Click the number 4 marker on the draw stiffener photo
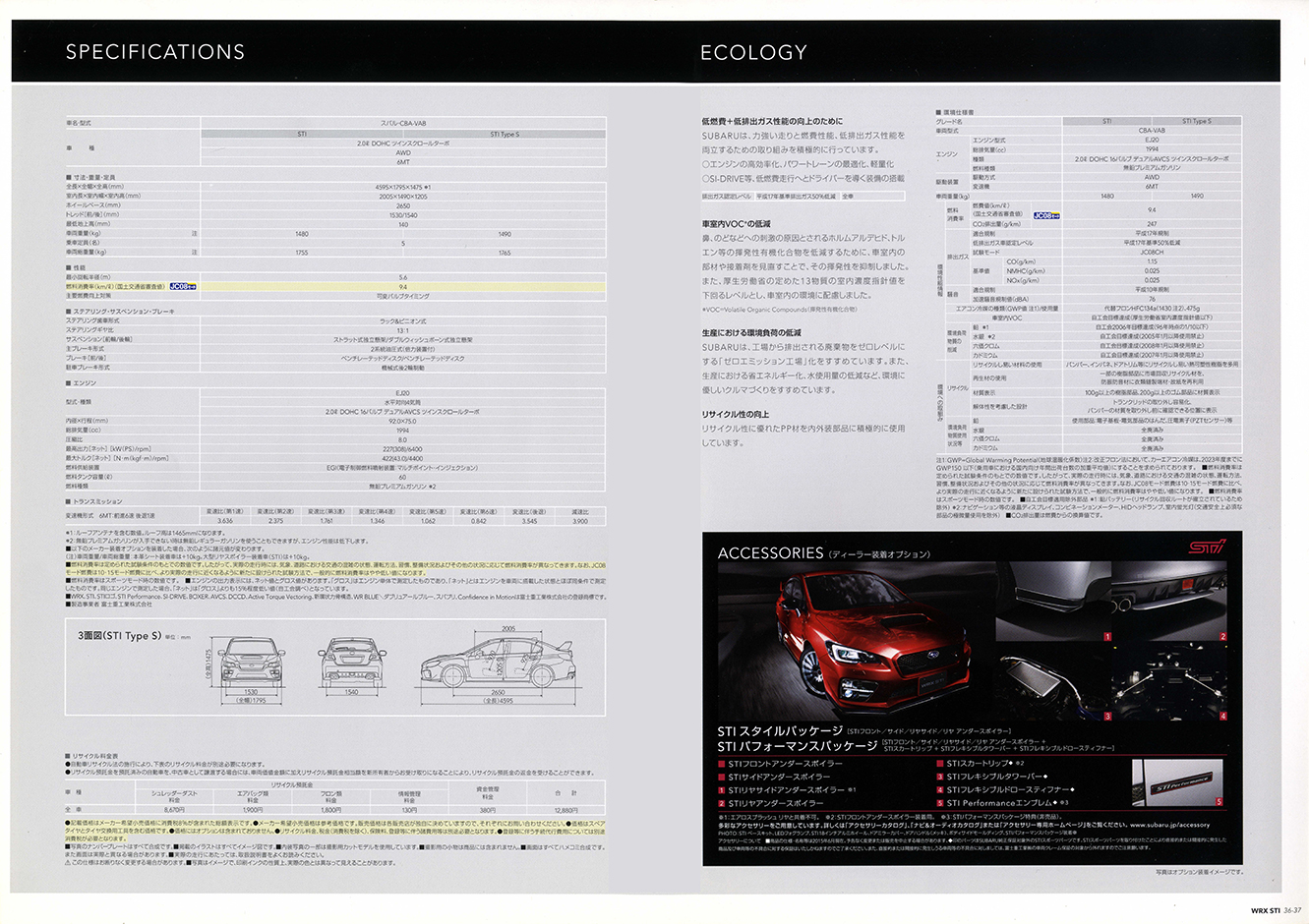Viewport: 1309px width, 924px height. click(x=1223, y=717)
